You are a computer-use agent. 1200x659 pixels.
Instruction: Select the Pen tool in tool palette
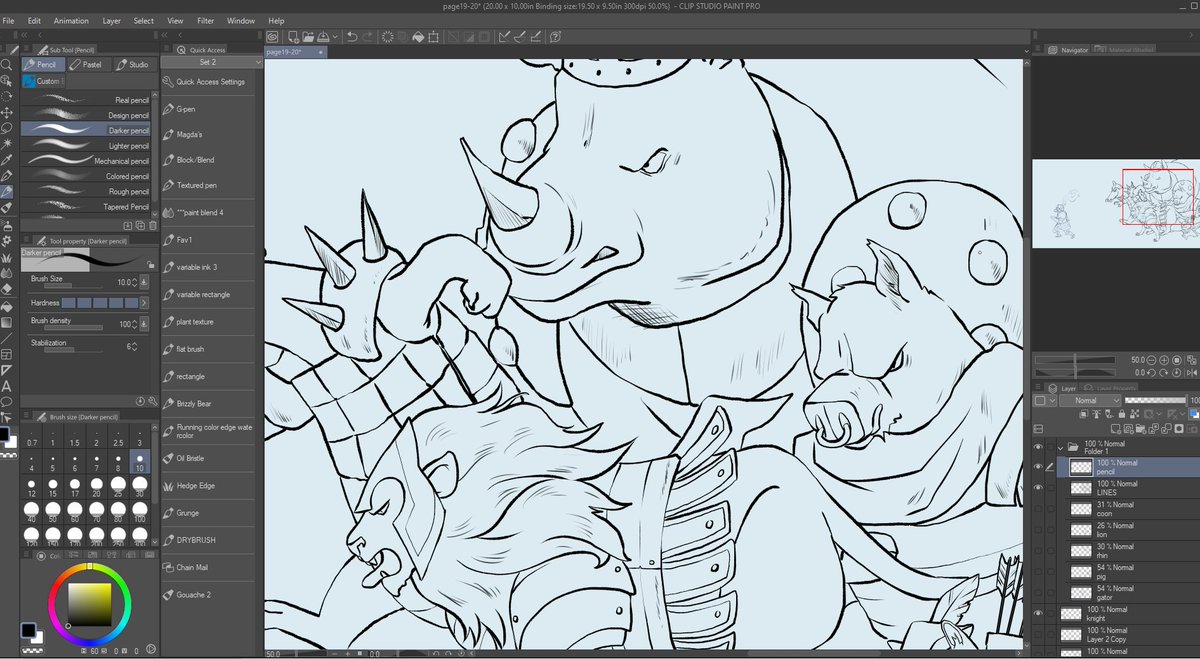click(6, 176)
